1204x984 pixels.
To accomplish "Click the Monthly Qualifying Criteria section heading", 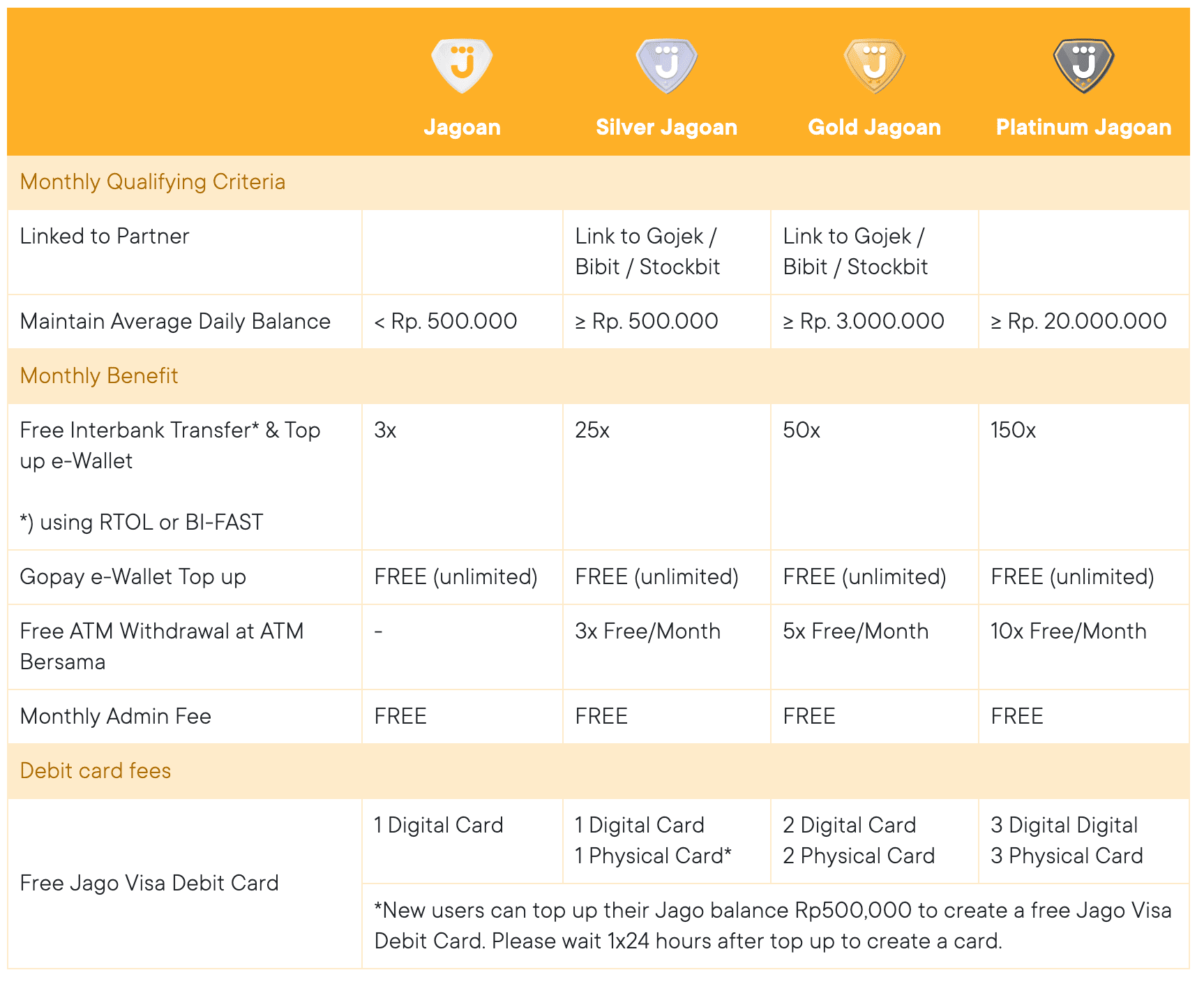I will click(x=153, y=182).
